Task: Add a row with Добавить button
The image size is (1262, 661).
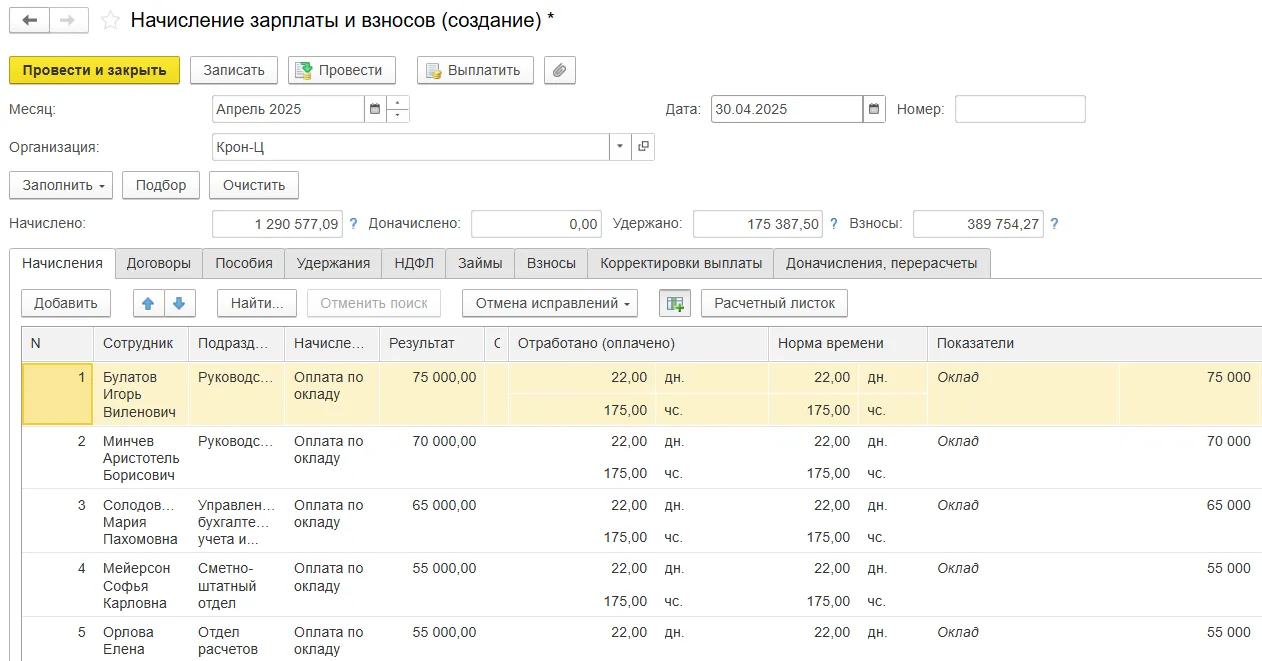Action: click(x=66, y=303)
